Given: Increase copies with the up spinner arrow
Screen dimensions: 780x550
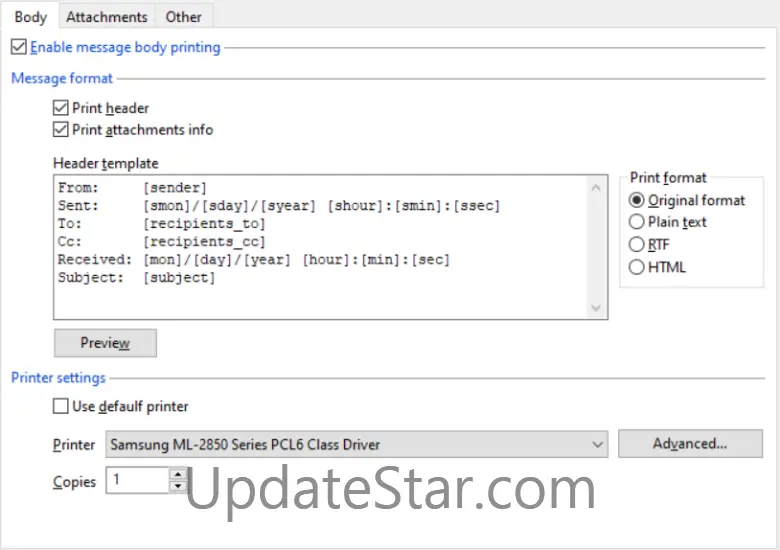Looking at the screenshot, I should (178, 473).
